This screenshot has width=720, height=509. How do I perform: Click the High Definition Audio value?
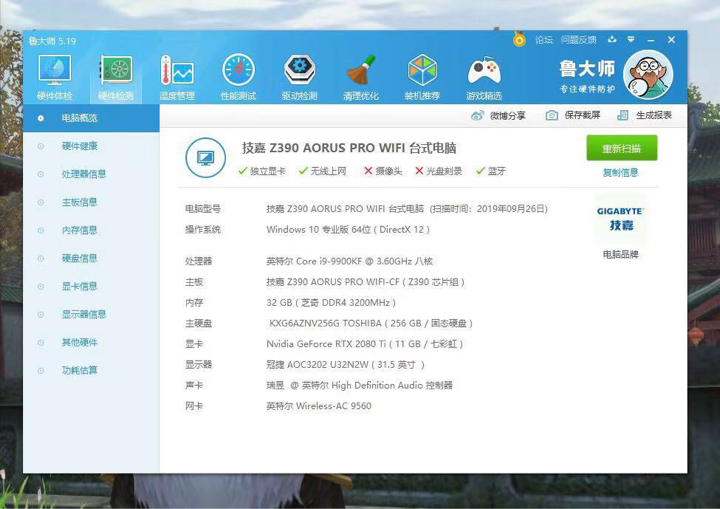point(360,385)
